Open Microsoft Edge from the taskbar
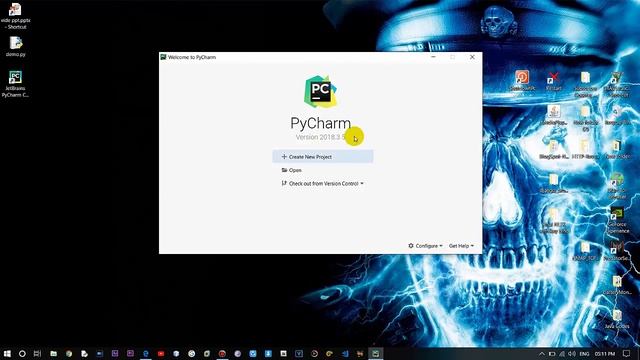 [146, 353]
